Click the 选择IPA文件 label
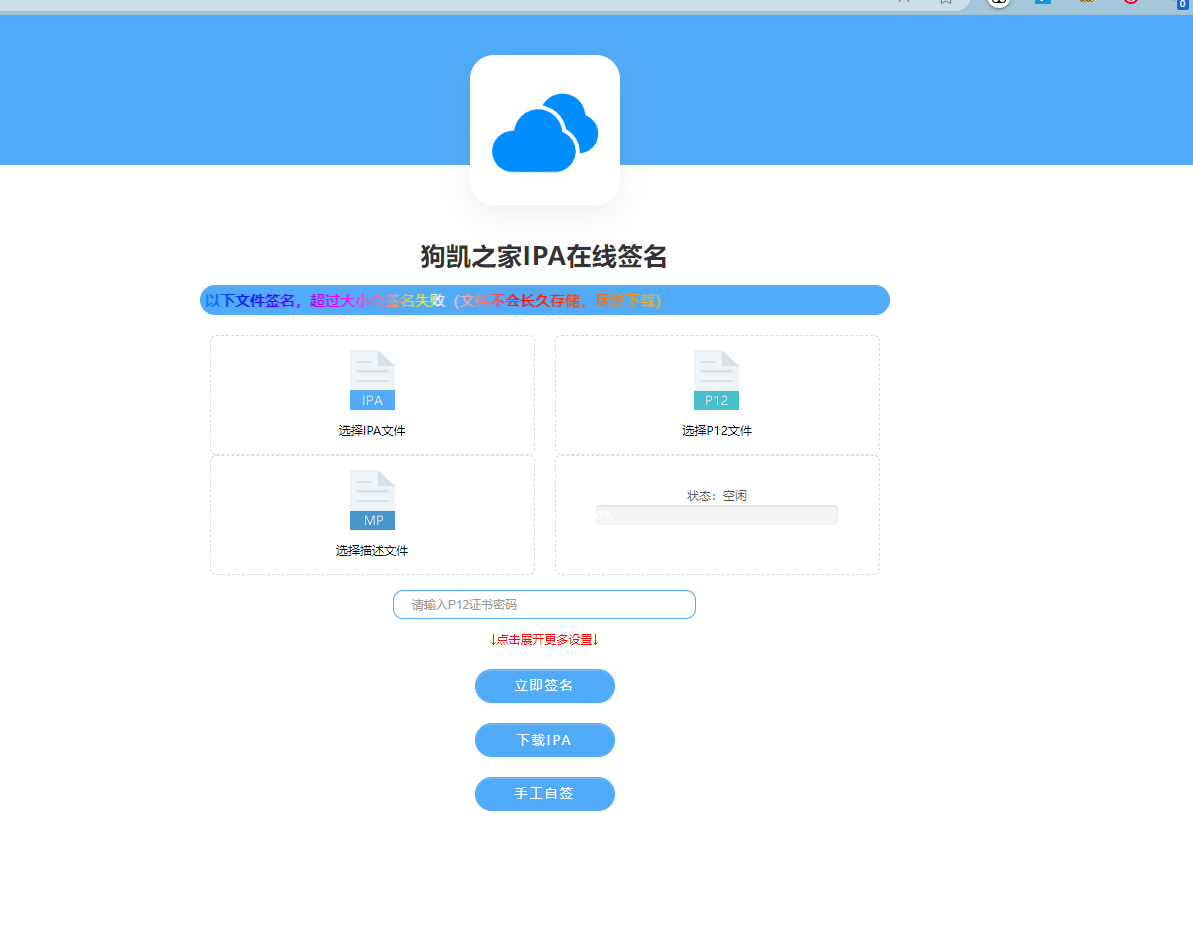 pos(372,431)
